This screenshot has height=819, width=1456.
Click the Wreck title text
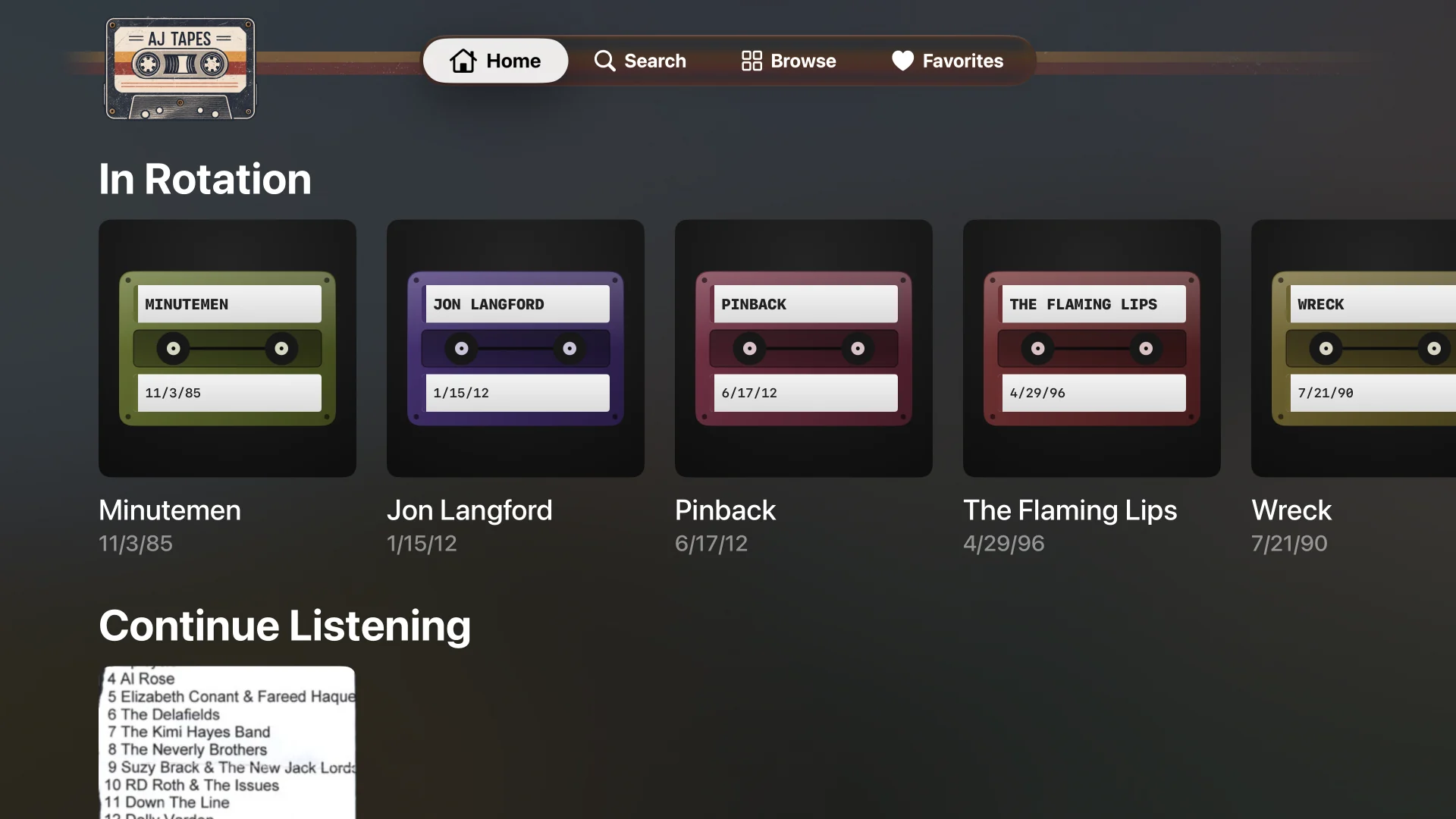pyautogui.click(x=1291, y=510)
